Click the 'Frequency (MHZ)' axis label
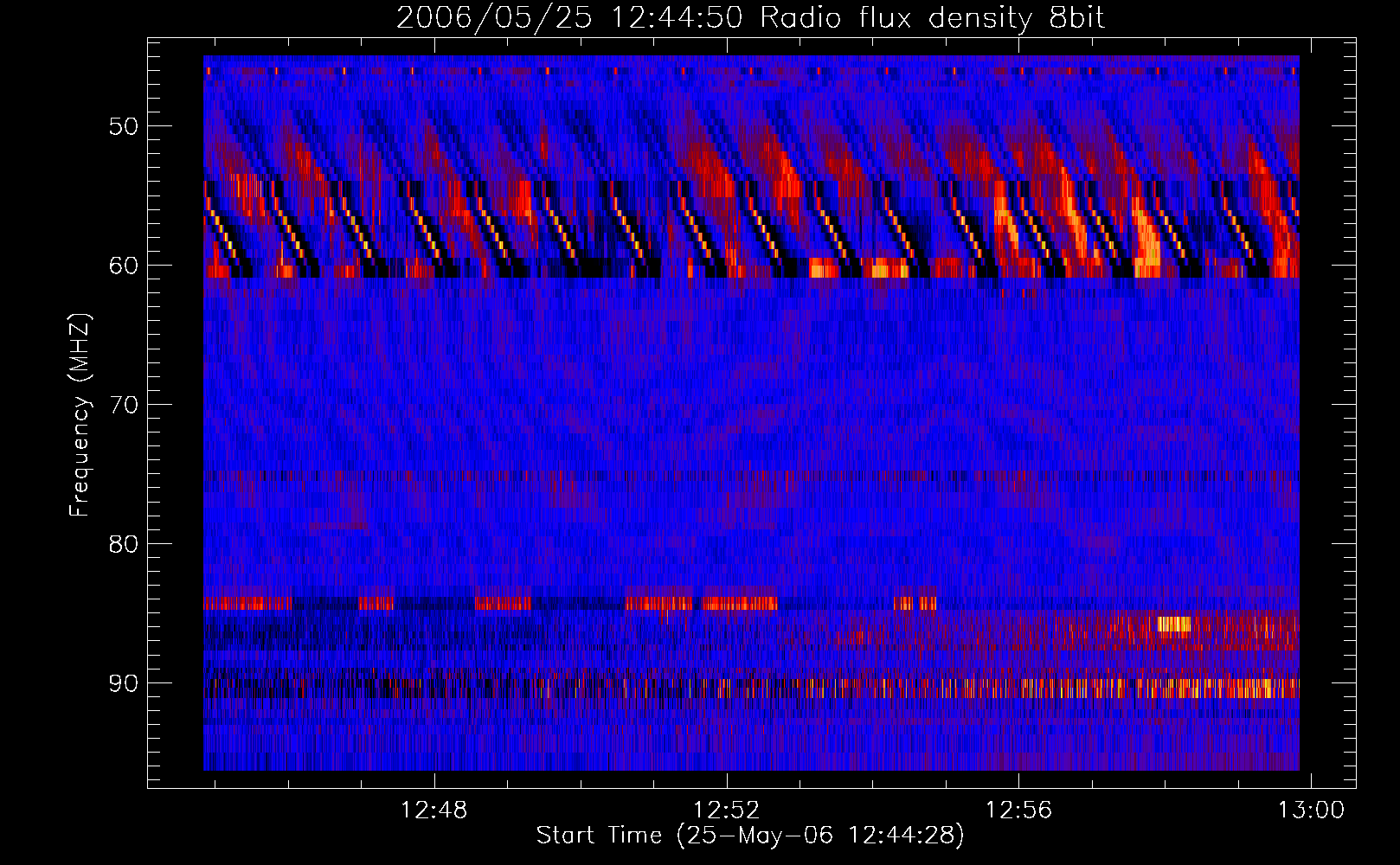Screen dimensions: 1400x865 [x=80, y=415]
